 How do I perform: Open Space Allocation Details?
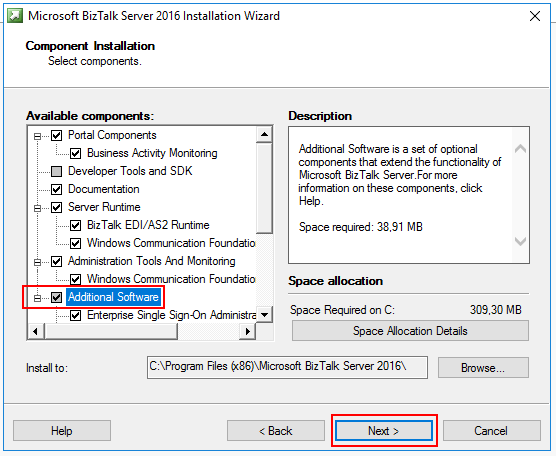coord(410,331)
